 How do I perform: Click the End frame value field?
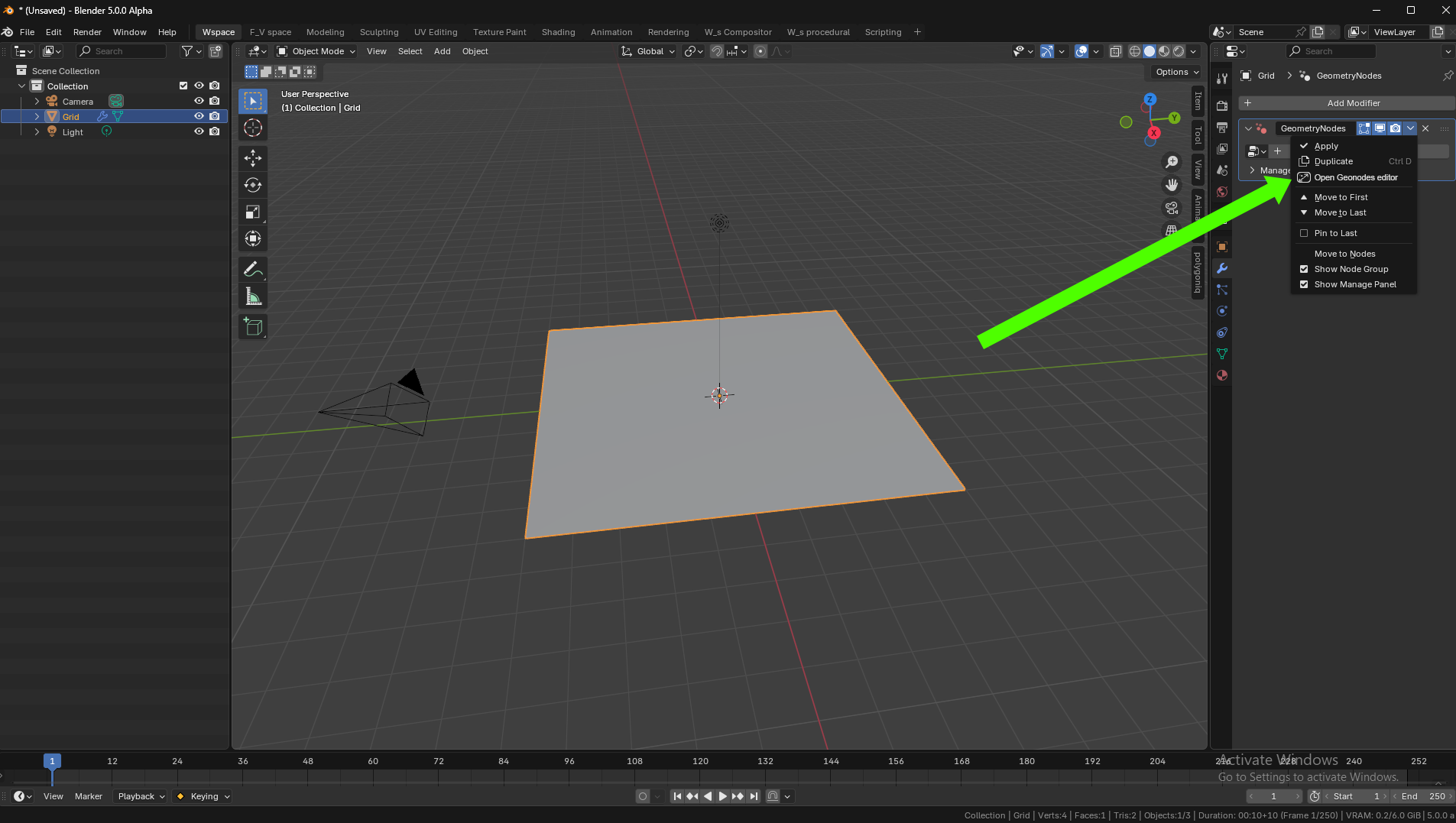pos(1422,796)
